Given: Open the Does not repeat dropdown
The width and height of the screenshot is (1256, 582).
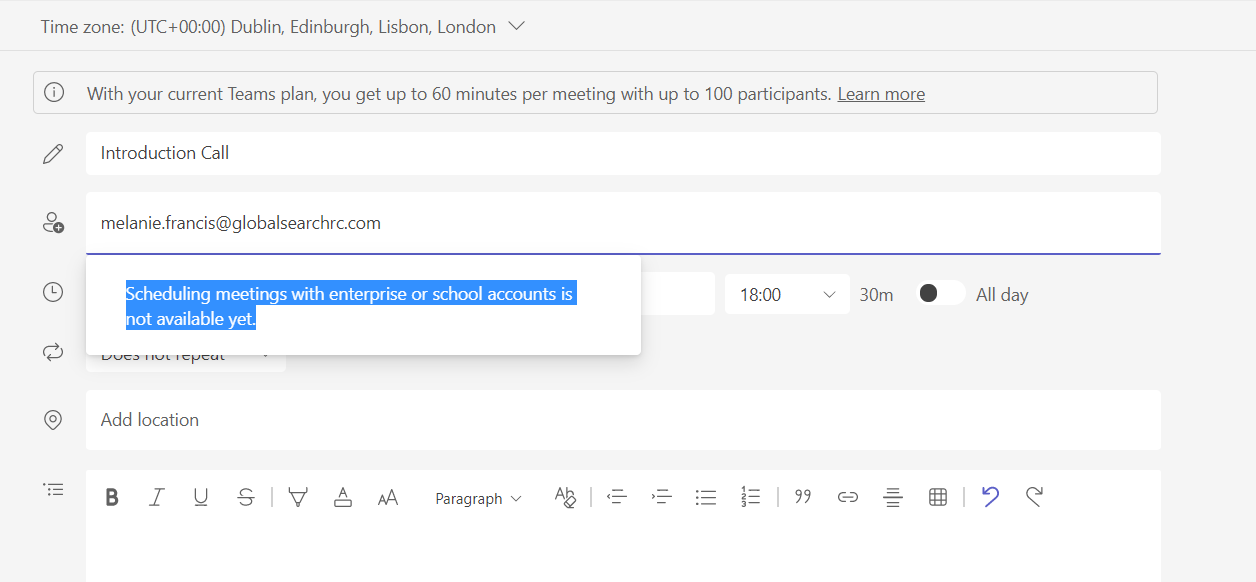Looking at the screenshot, I should (186, 355).
